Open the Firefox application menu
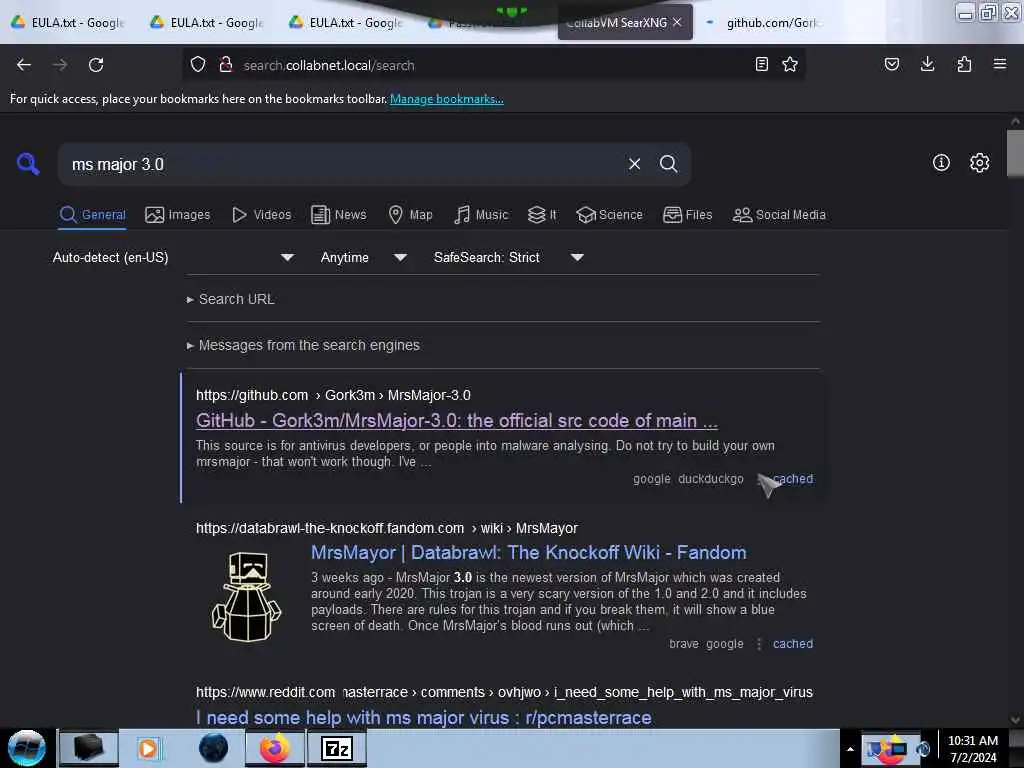This screenshot has height=768, width=1024. (x=1000, y=64)
